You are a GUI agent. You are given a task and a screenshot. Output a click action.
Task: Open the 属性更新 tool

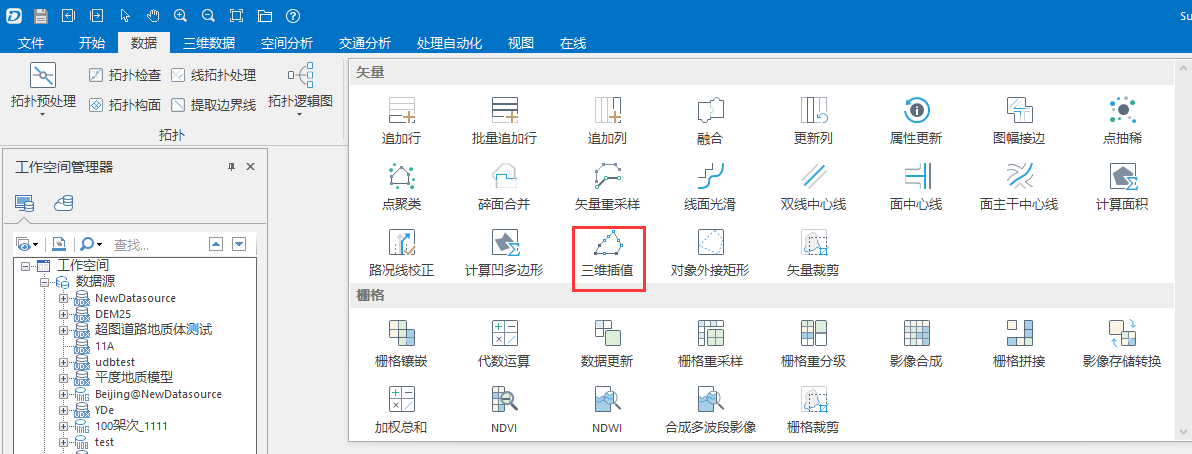point(916,121)
